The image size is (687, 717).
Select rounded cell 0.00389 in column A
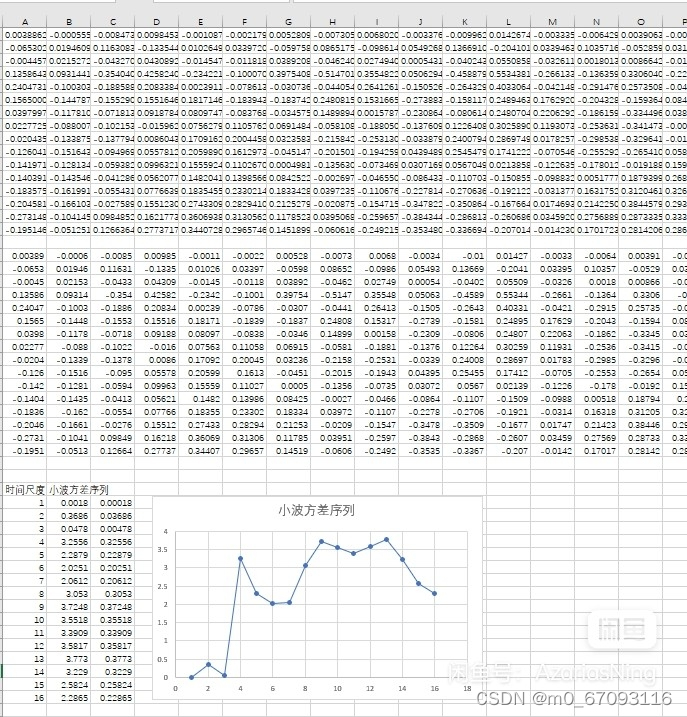[x=25, y=256]
